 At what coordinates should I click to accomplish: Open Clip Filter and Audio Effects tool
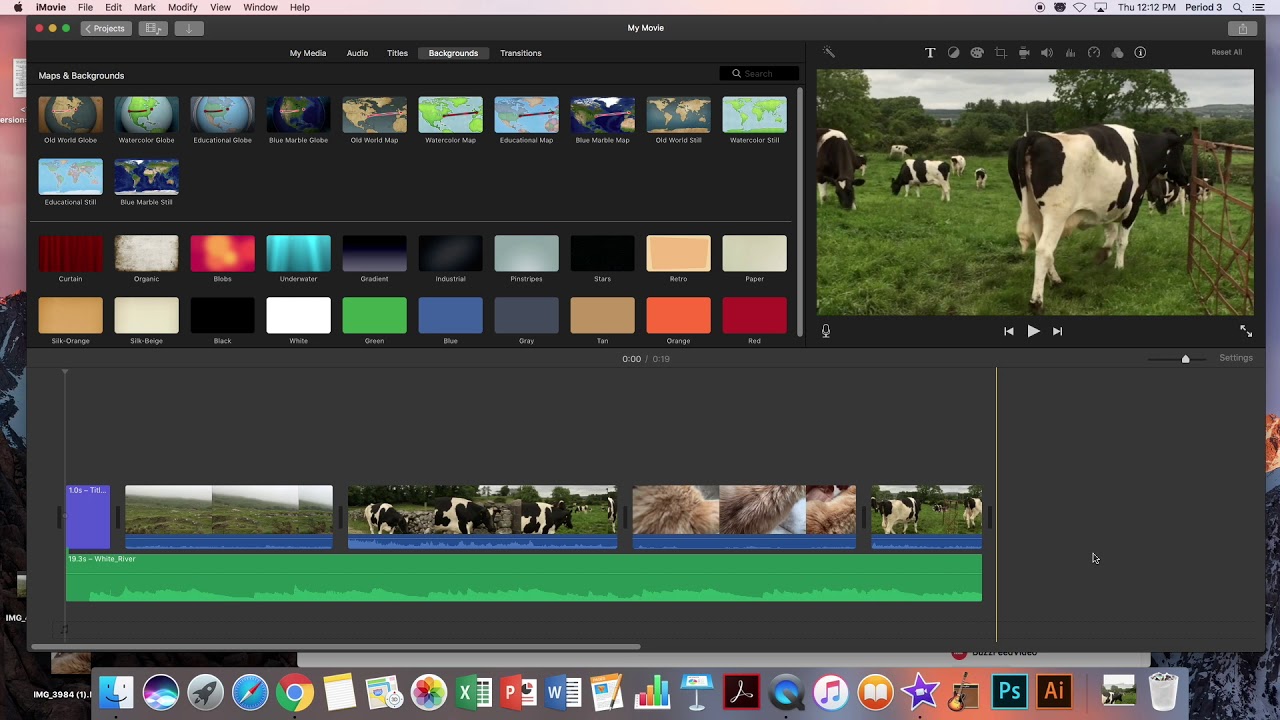tap(1117, 53)
